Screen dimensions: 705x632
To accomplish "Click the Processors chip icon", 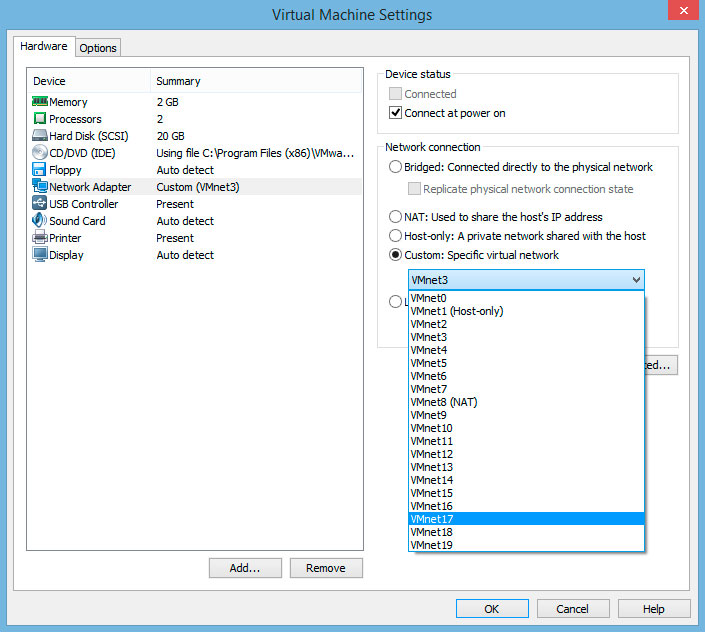I will coord(40,119).
